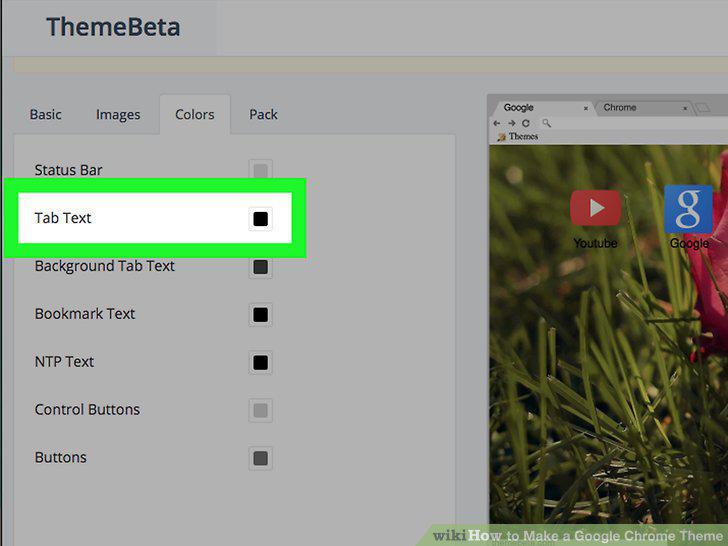The width and height of the screenshot is (728, 546).
Task: Click the new tab button in preview
Action: coord(703,108)
